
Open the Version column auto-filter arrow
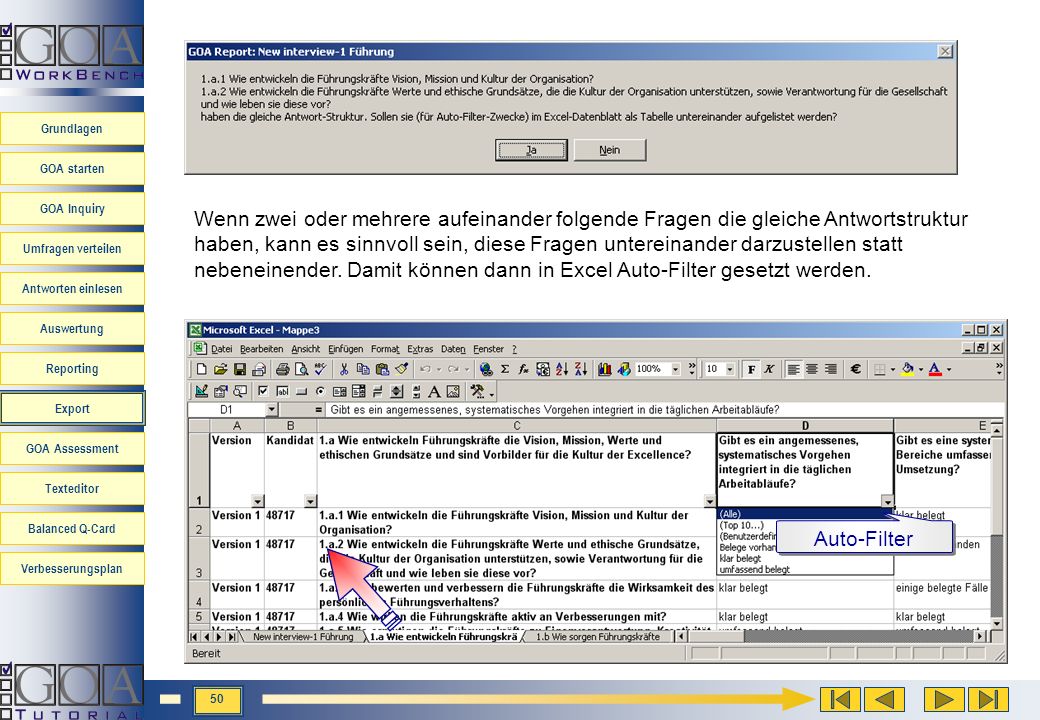pyautogui.click(x=258, y=501)
